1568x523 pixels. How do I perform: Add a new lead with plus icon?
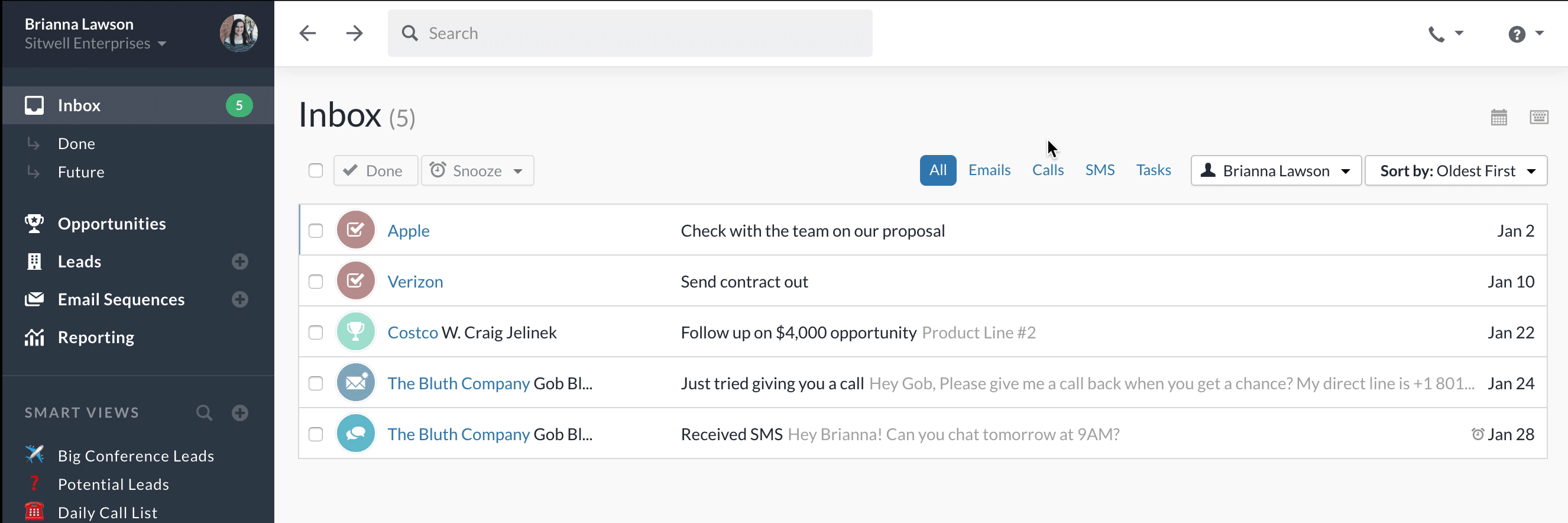(240, 262)
